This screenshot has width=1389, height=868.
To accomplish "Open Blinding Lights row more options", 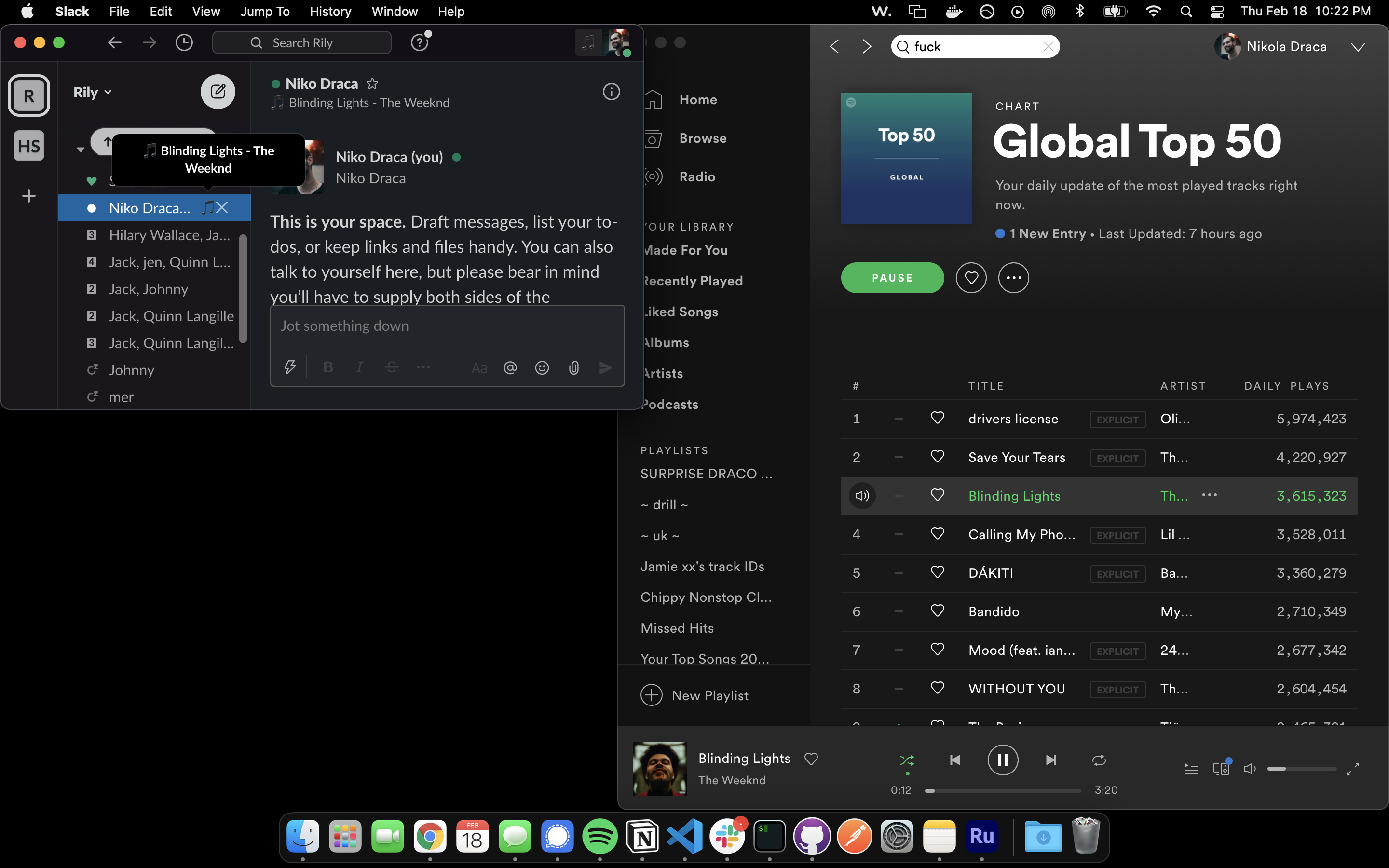I will pos(1210,495).
